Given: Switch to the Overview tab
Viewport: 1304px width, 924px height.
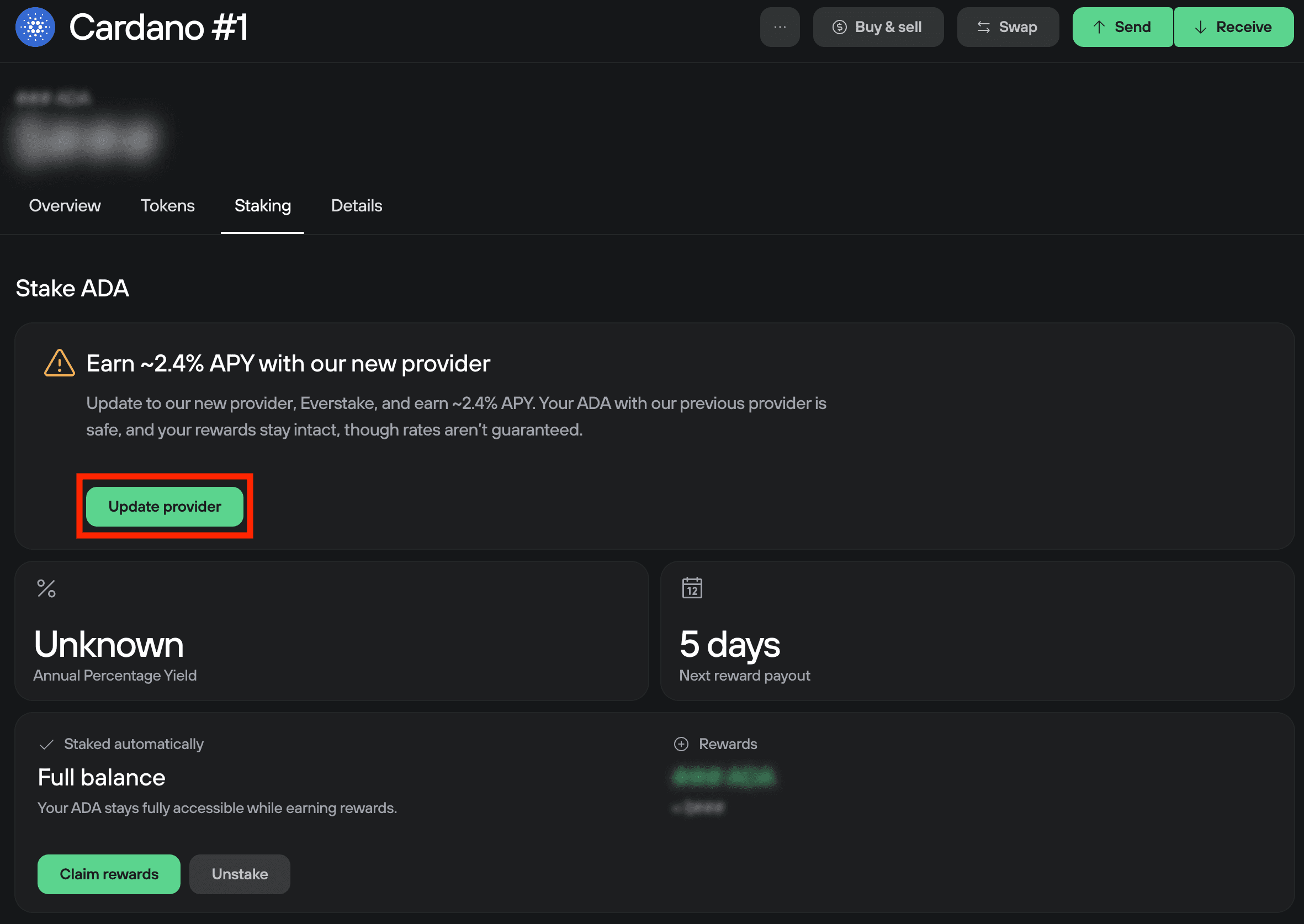Looking at the screenshot, I should pyautogui.click(x=64, y=206).
